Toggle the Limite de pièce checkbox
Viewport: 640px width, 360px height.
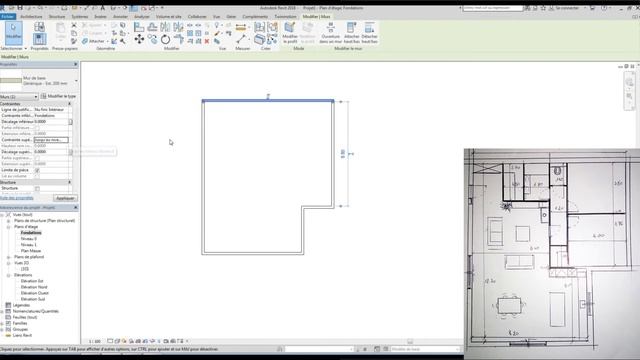[37, 170]
